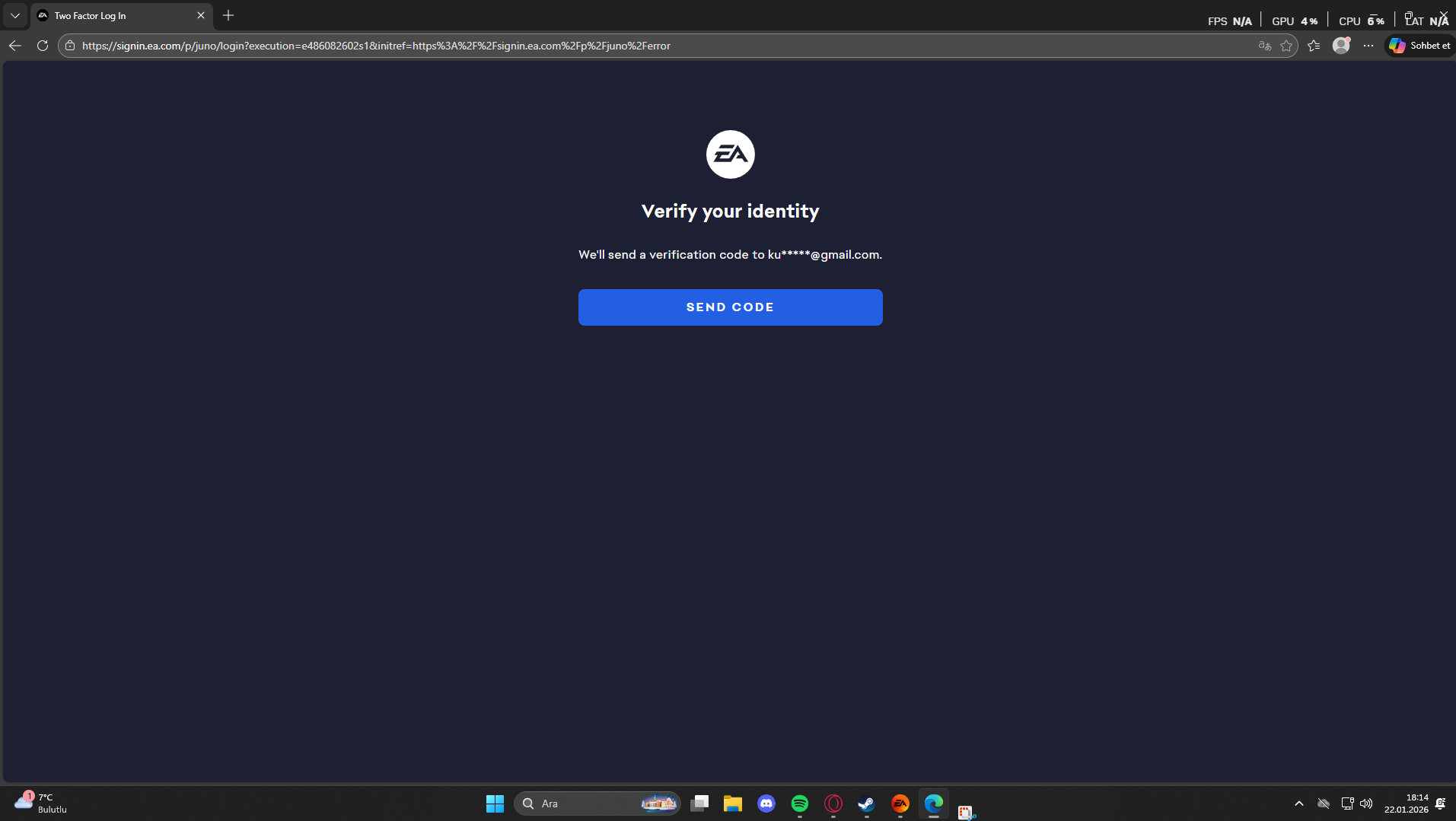
Task: Click the FPS N/A overlay readout
Action: [1230, 21]
